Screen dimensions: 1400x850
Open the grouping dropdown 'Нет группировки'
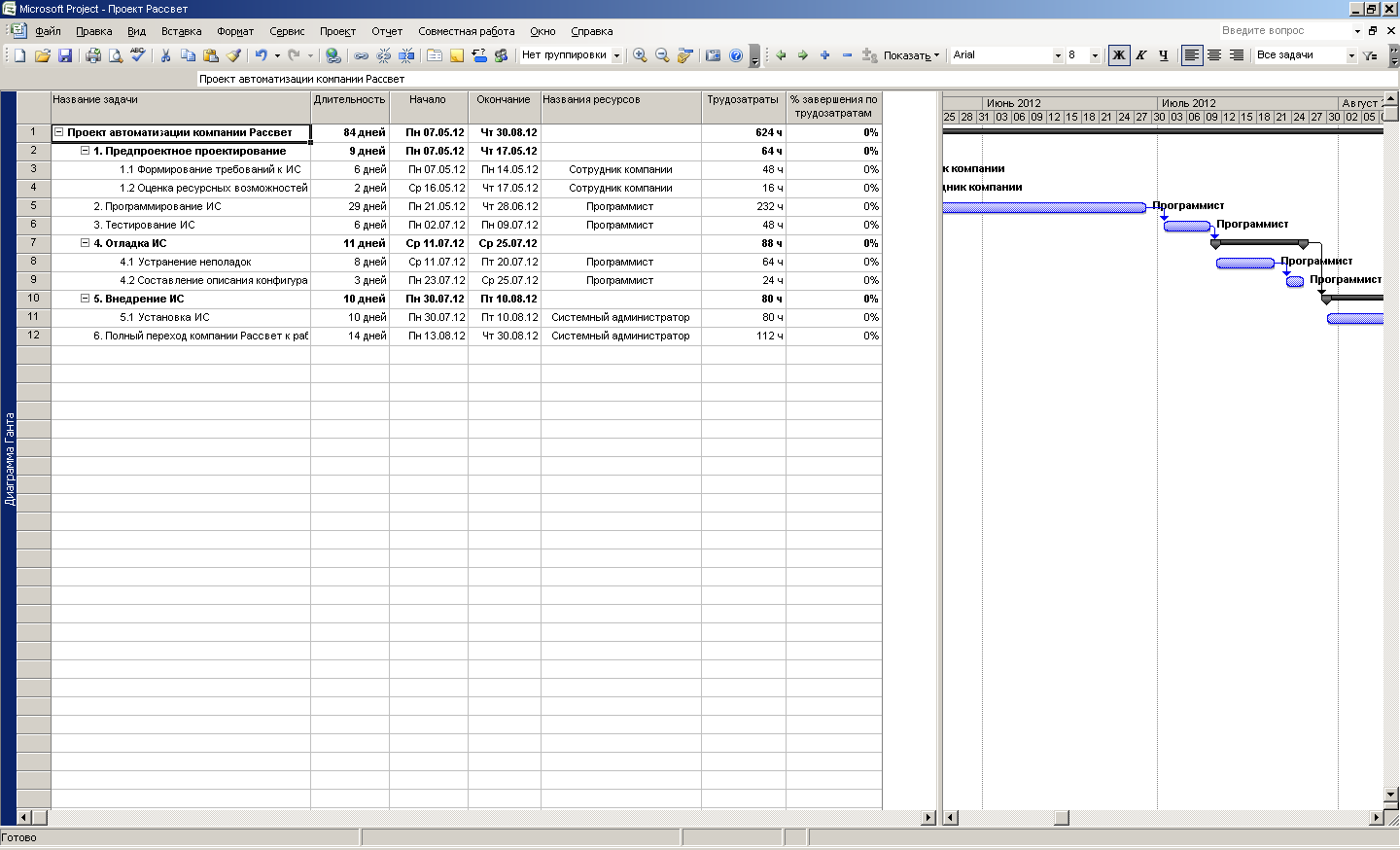(616, 55)
